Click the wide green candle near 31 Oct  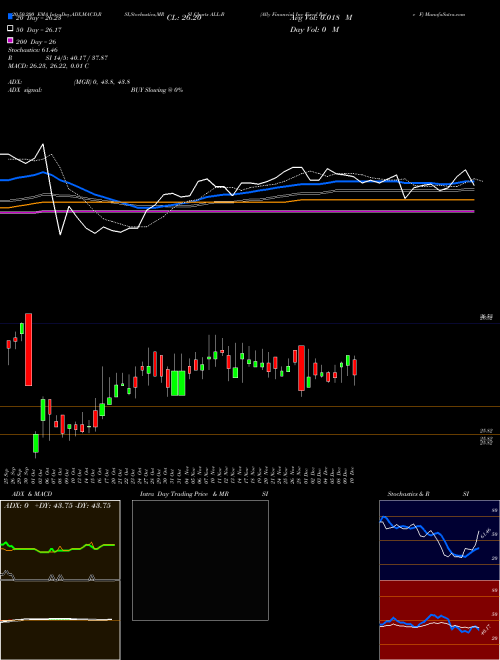[x=178, y=383]
